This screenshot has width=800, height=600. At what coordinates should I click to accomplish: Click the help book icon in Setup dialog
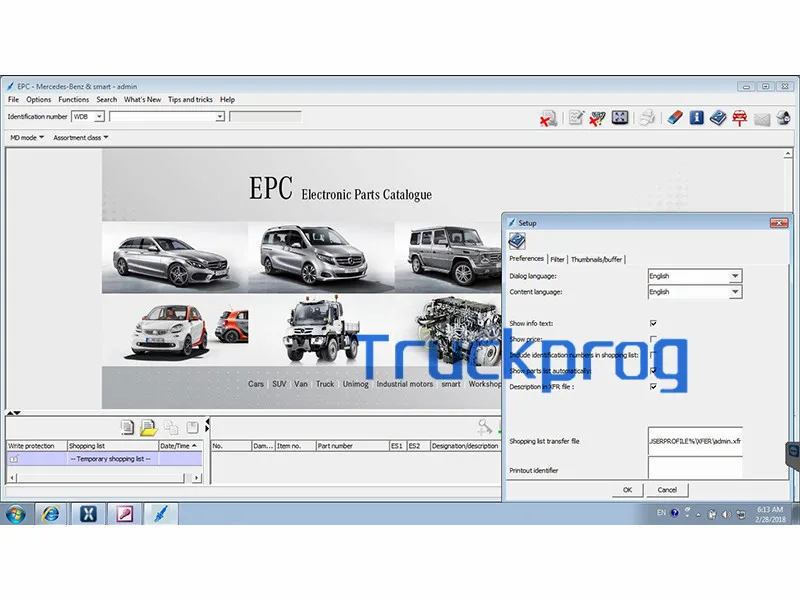click(x=517, y=241)
